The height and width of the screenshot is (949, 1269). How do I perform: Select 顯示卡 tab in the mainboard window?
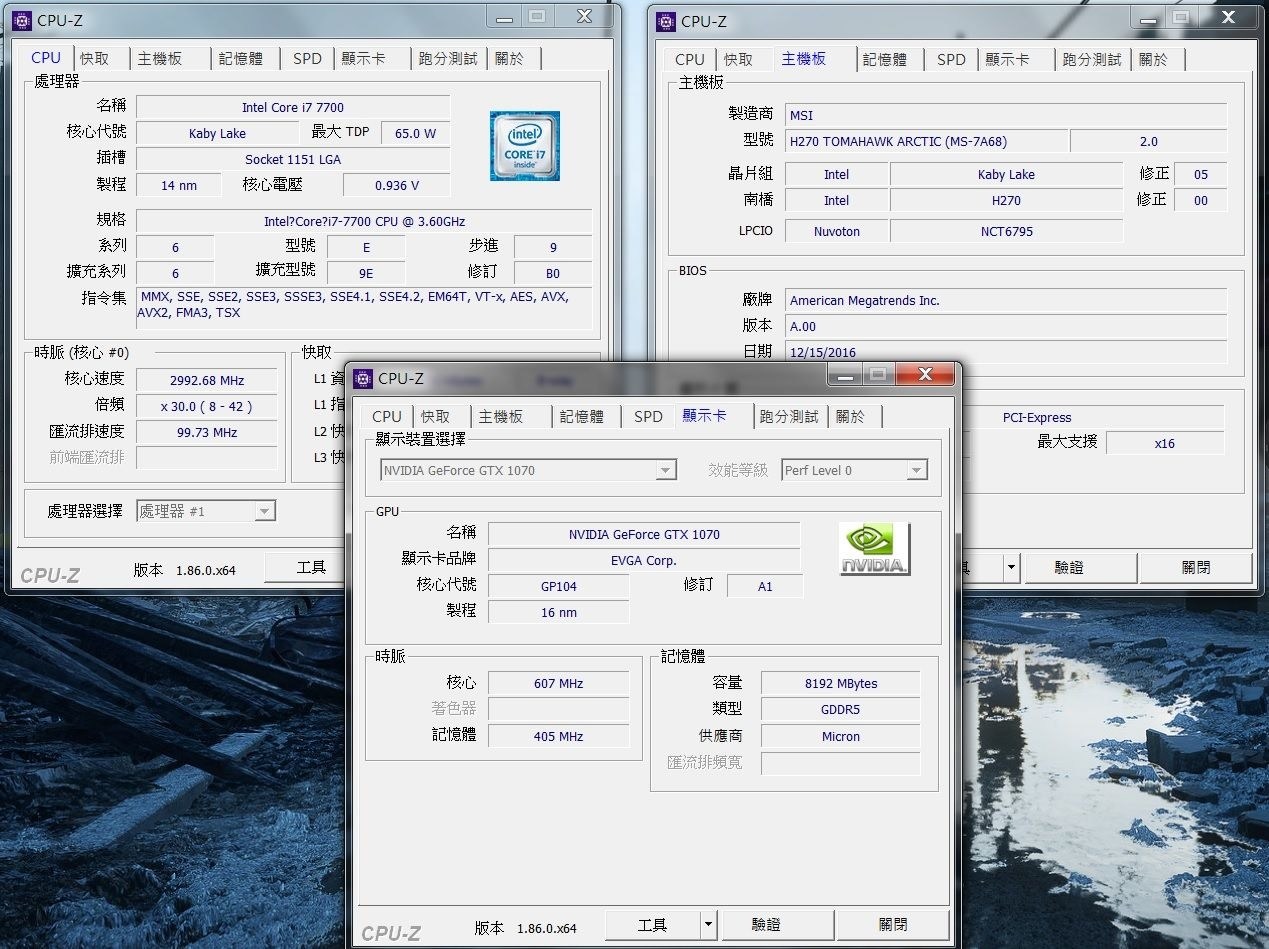pos(1007,60)
